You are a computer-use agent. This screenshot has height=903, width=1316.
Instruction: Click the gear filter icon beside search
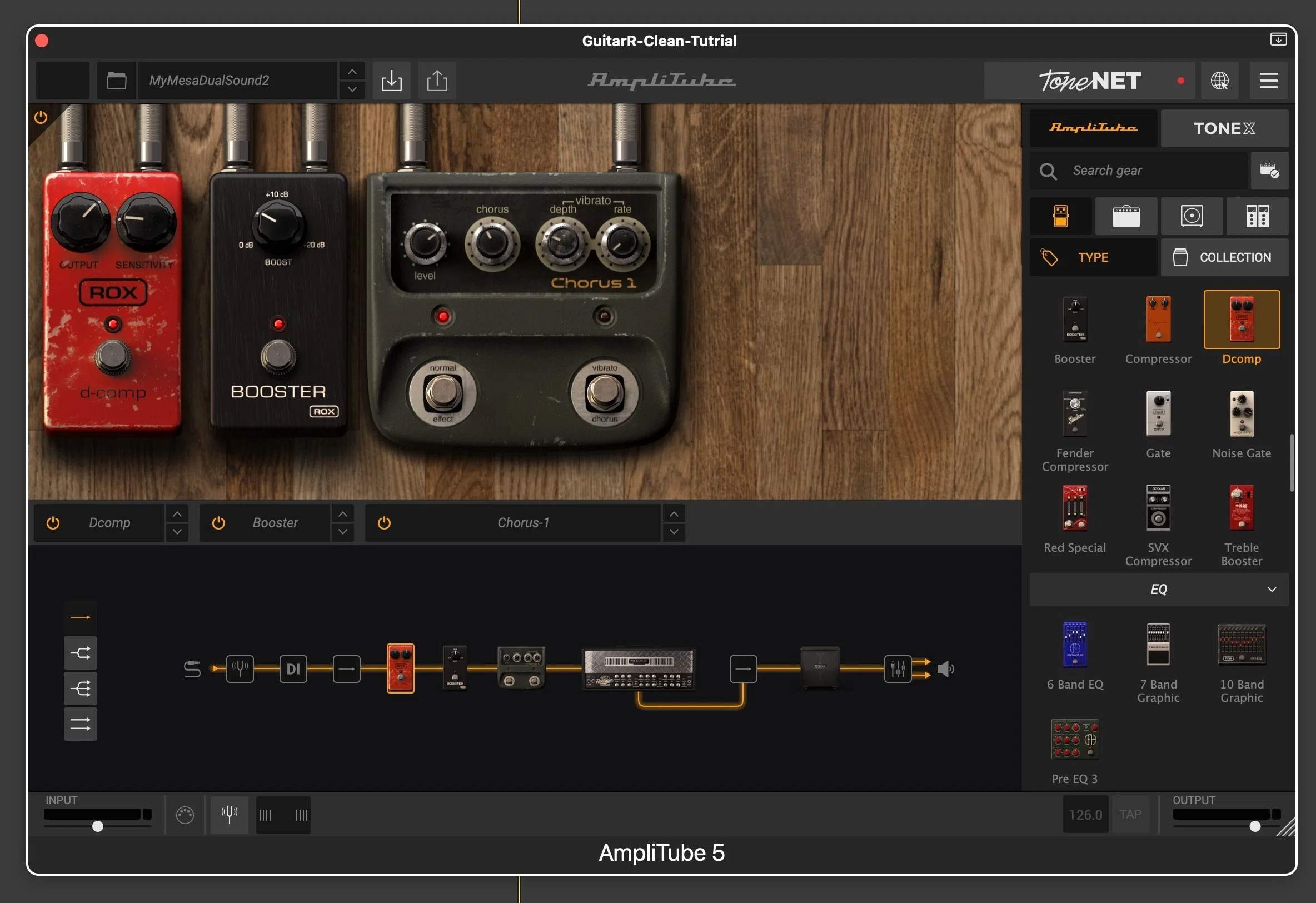(x=1269, y=171)
